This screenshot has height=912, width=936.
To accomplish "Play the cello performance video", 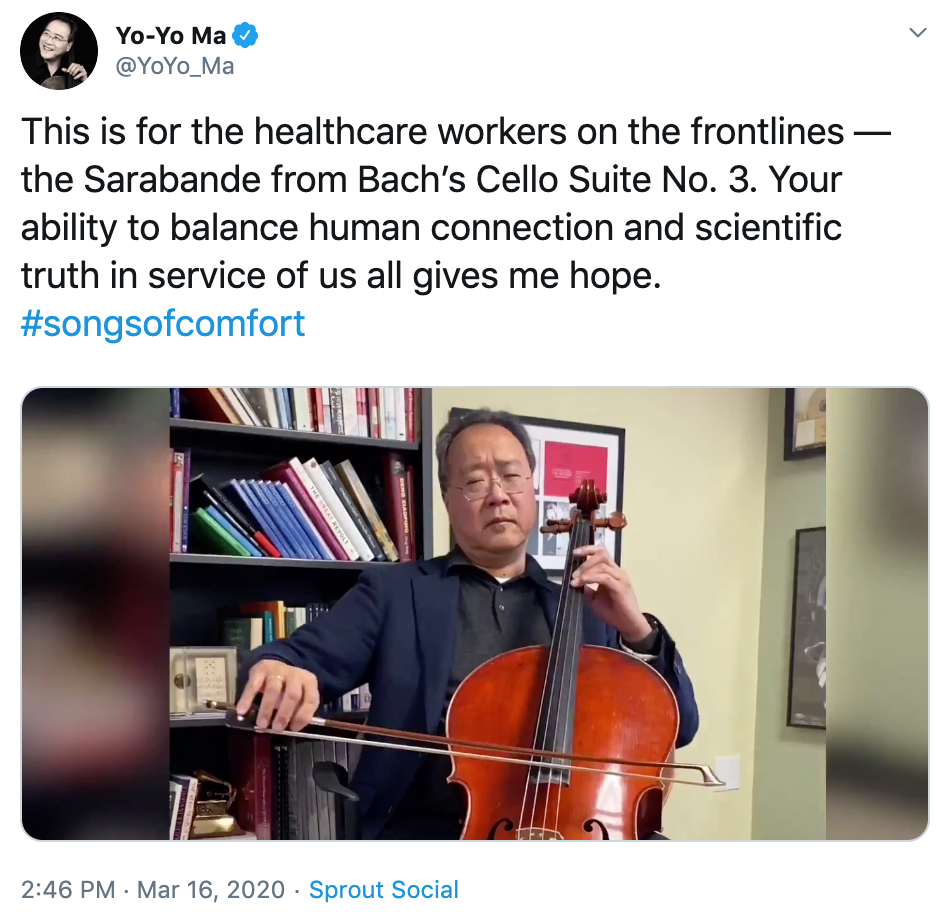I will pos(475,614).
